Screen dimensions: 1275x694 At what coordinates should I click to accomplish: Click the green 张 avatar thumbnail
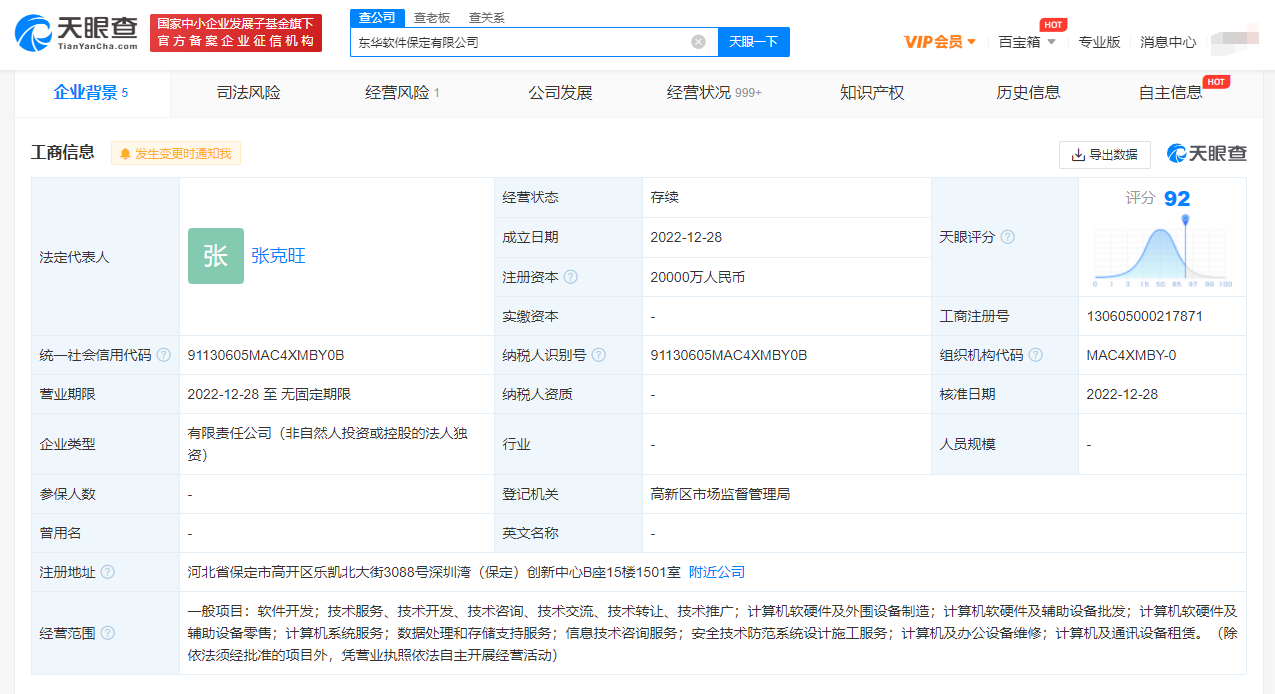[x=215, y=256]
